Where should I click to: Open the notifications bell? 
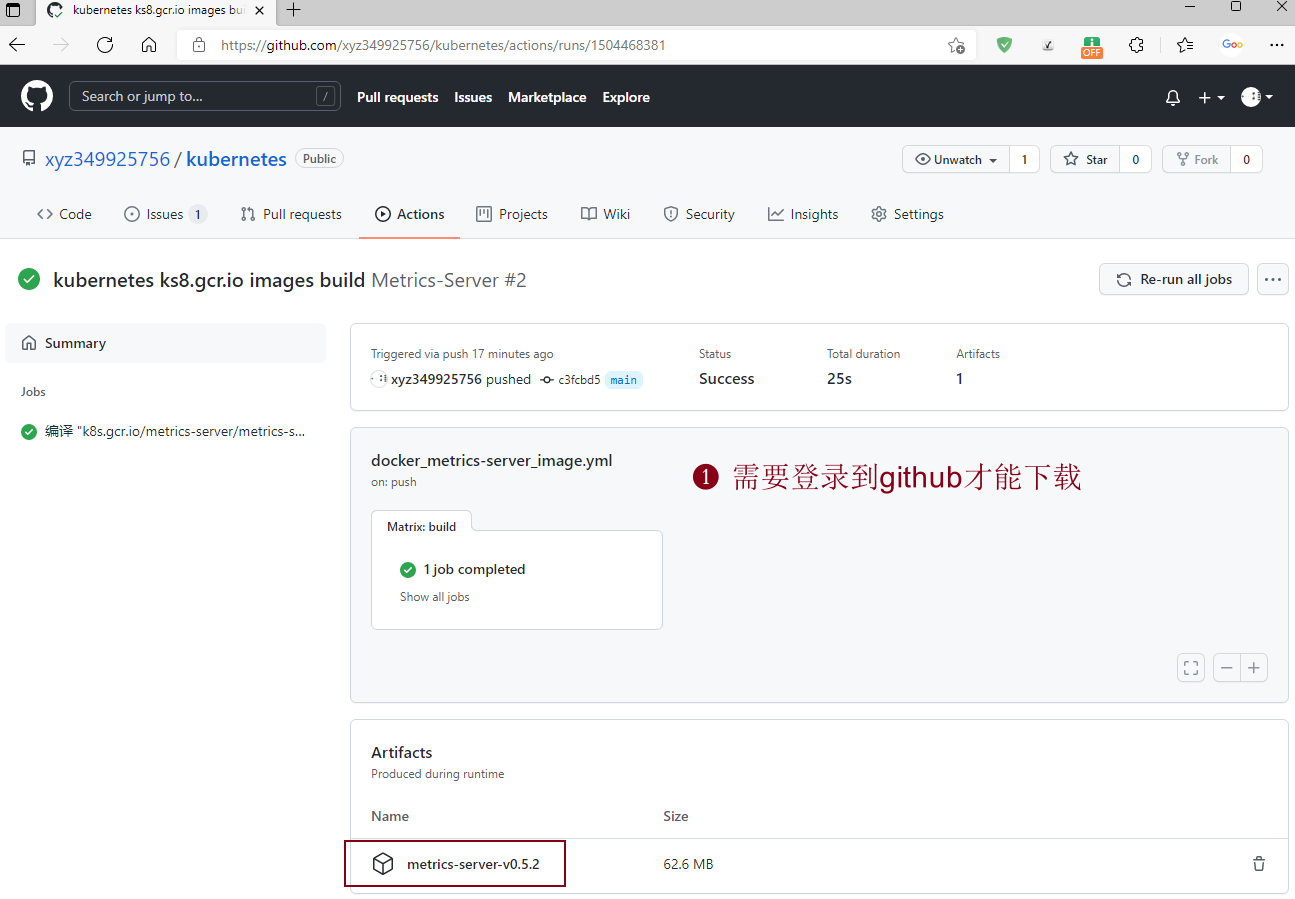tap(1173, 97)
